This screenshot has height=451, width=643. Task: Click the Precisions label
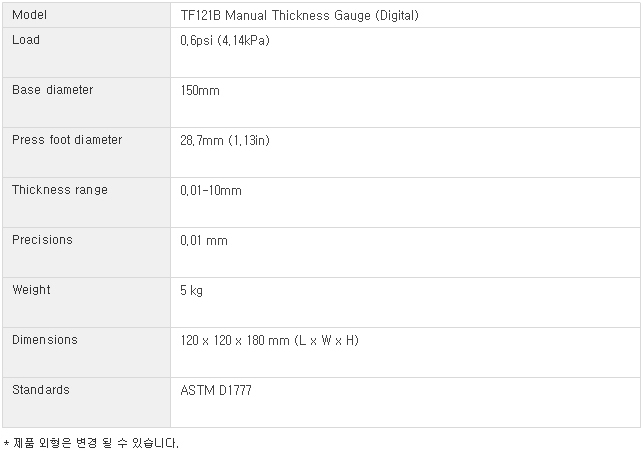point(42,240)
